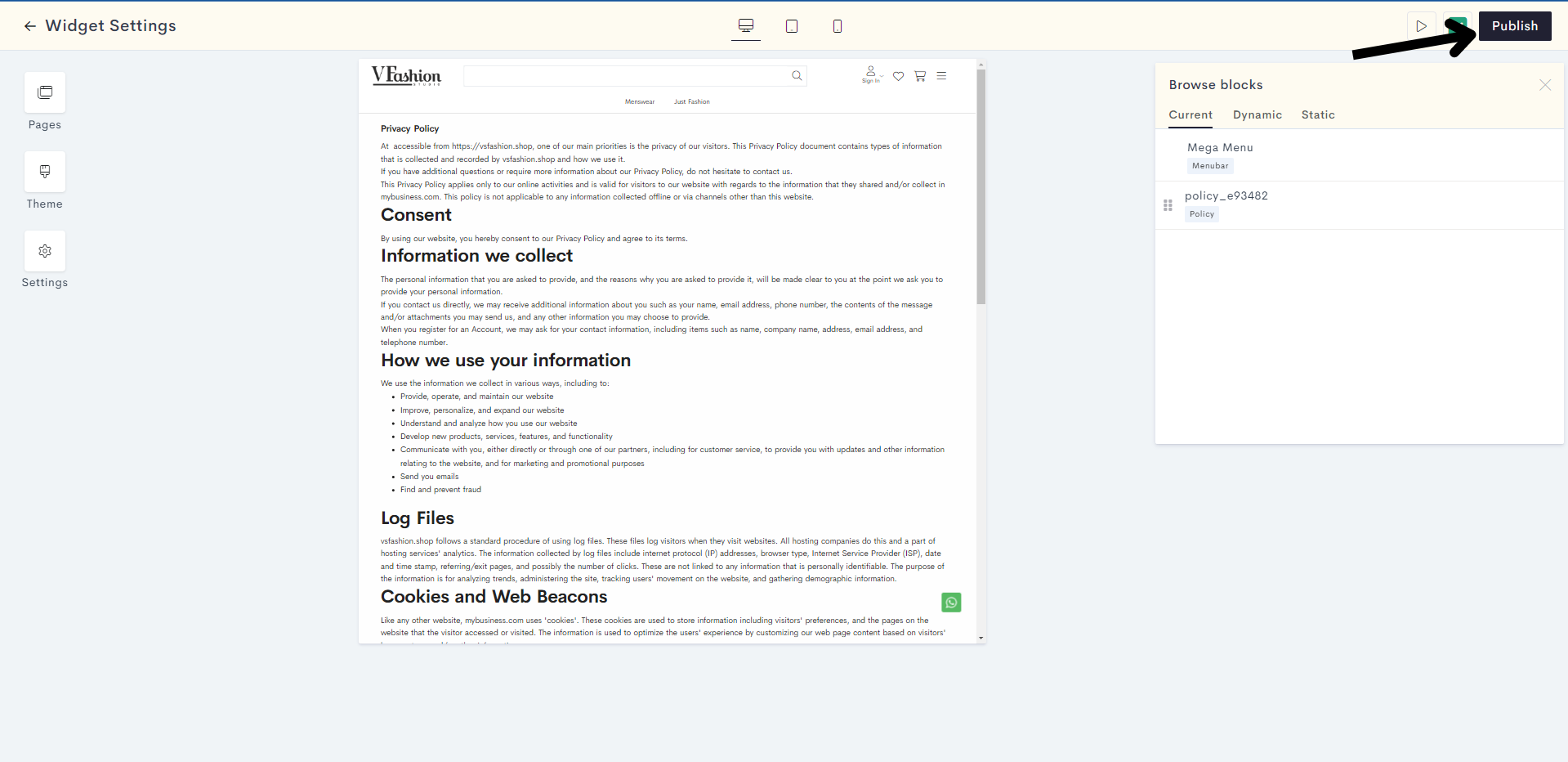1568x762 pixels.
Task: Select the policy_e93482 block
Action: [x=1360, y=205]
